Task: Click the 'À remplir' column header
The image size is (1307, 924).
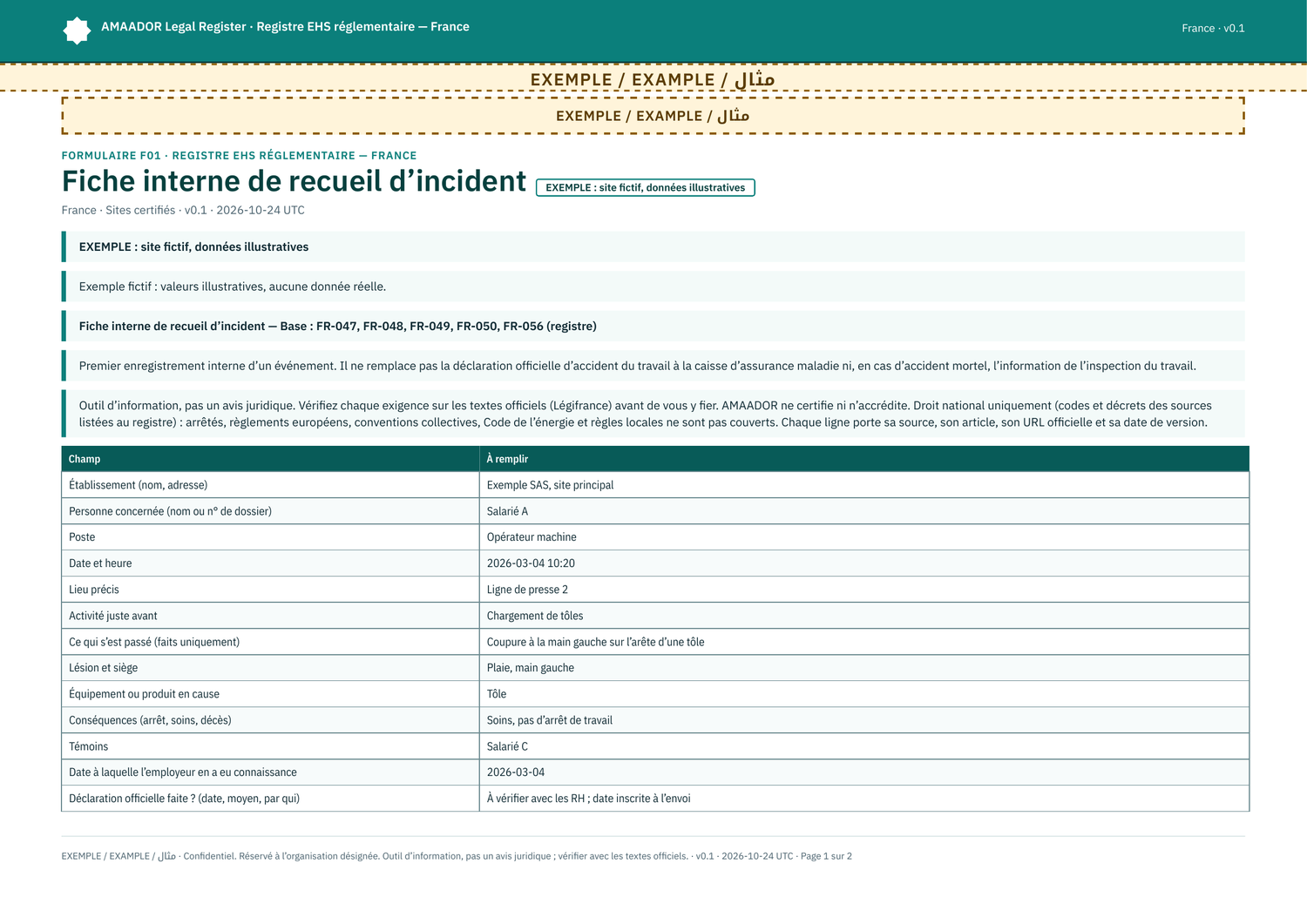Action: coord(864,459)
